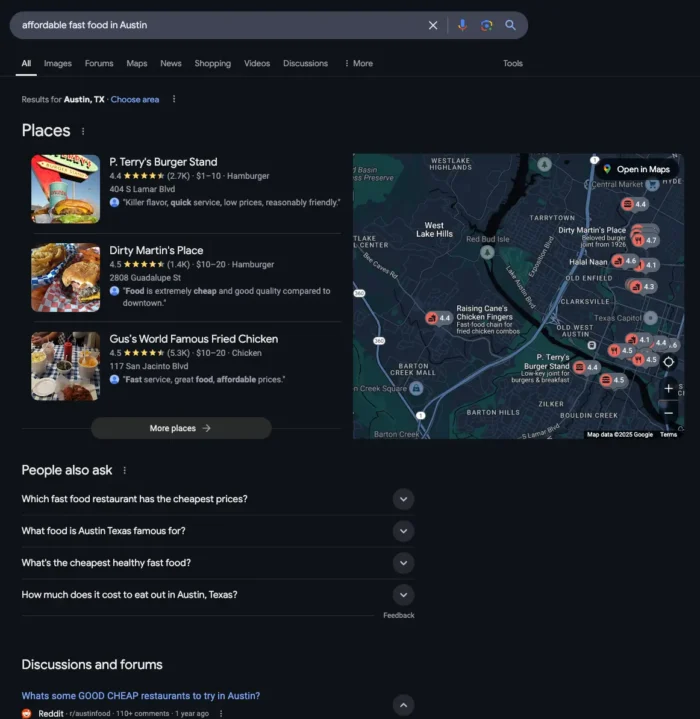Switch to the Discussions tab
Image resolution: width=700 pixels, height=719 pixels.
tap(305, 63)
